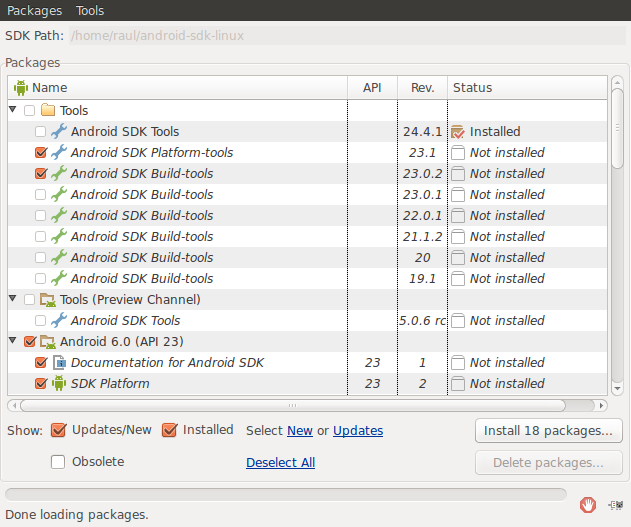The width and height of the screenshot is (631, 527).
Task: Click wrench icon for Build-tools 23.0.2
Action: tap(59, 173)
